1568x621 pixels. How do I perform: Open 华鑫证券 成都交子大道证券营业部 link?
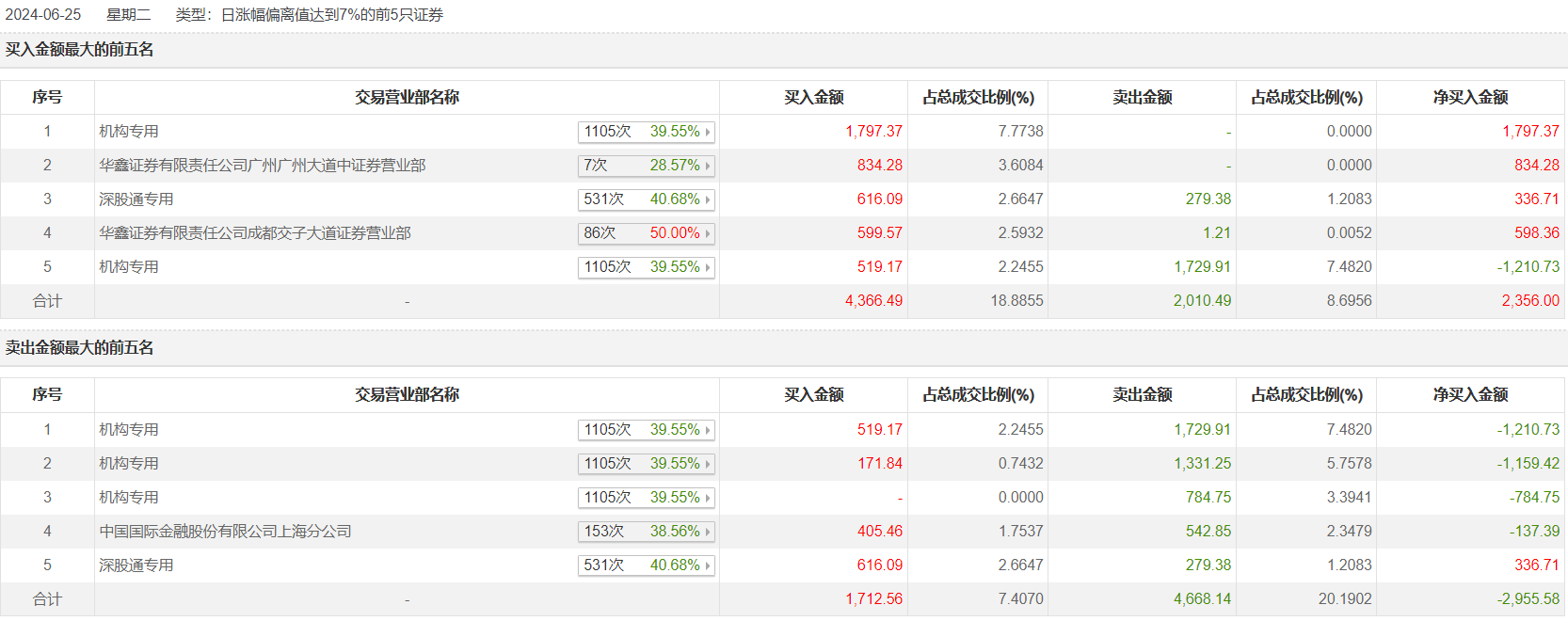click(255, 233)
